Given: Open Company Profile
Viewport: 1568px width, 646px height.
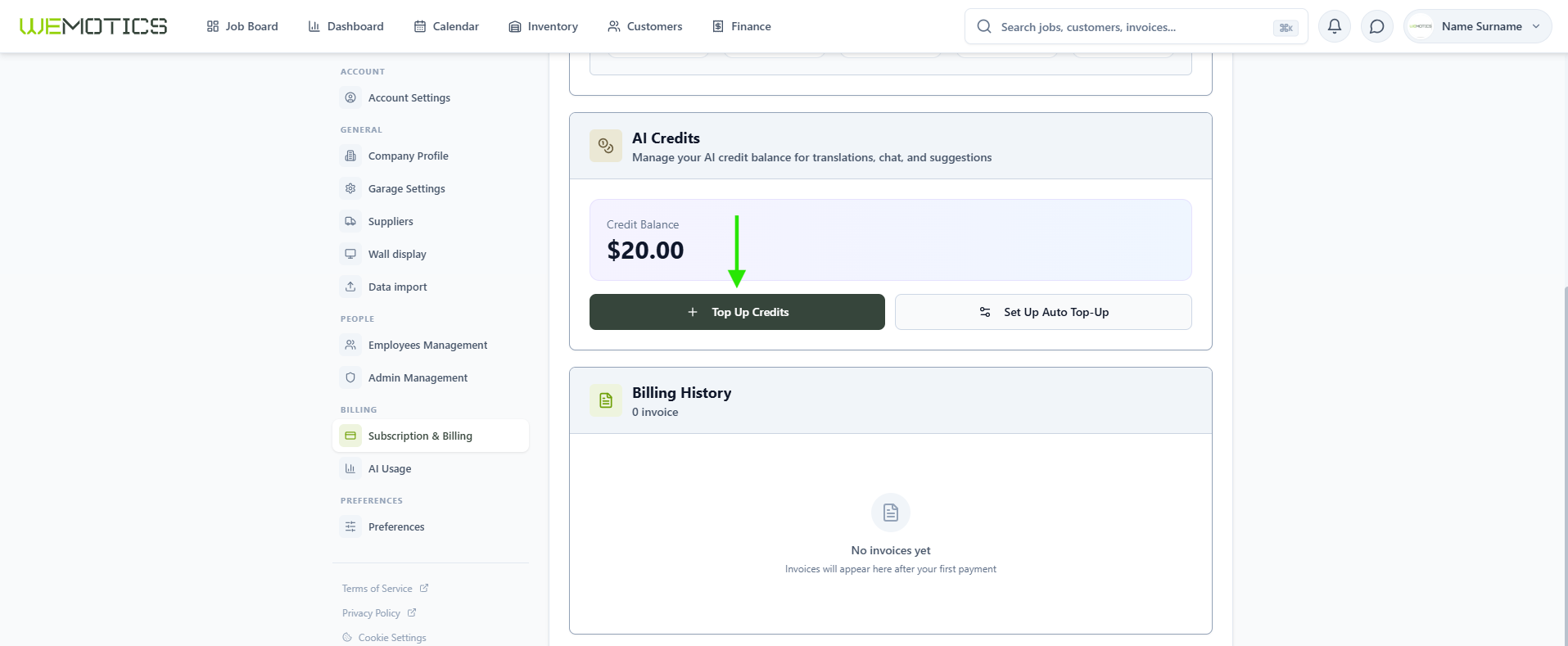Looking at the screenshot, I should click(x=431, y=156).
